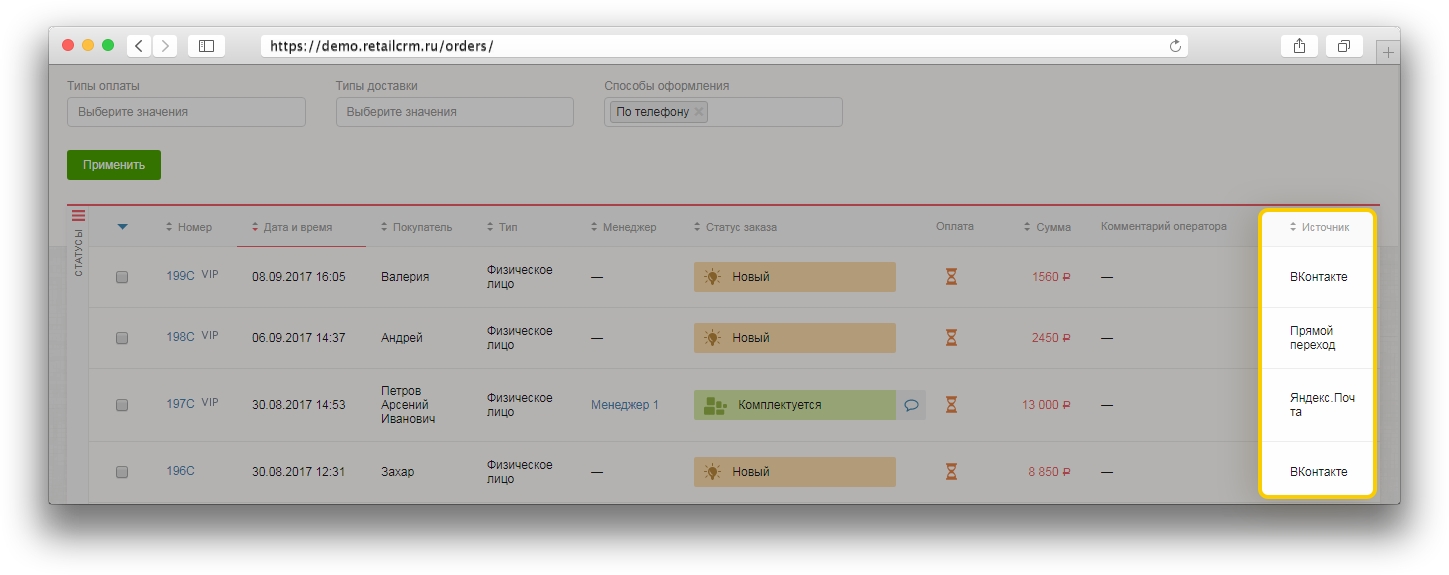Screen dimensions: 1449x575
Task: Click the hourglass payment icon for order 196C
Action: tap(951, 472)
